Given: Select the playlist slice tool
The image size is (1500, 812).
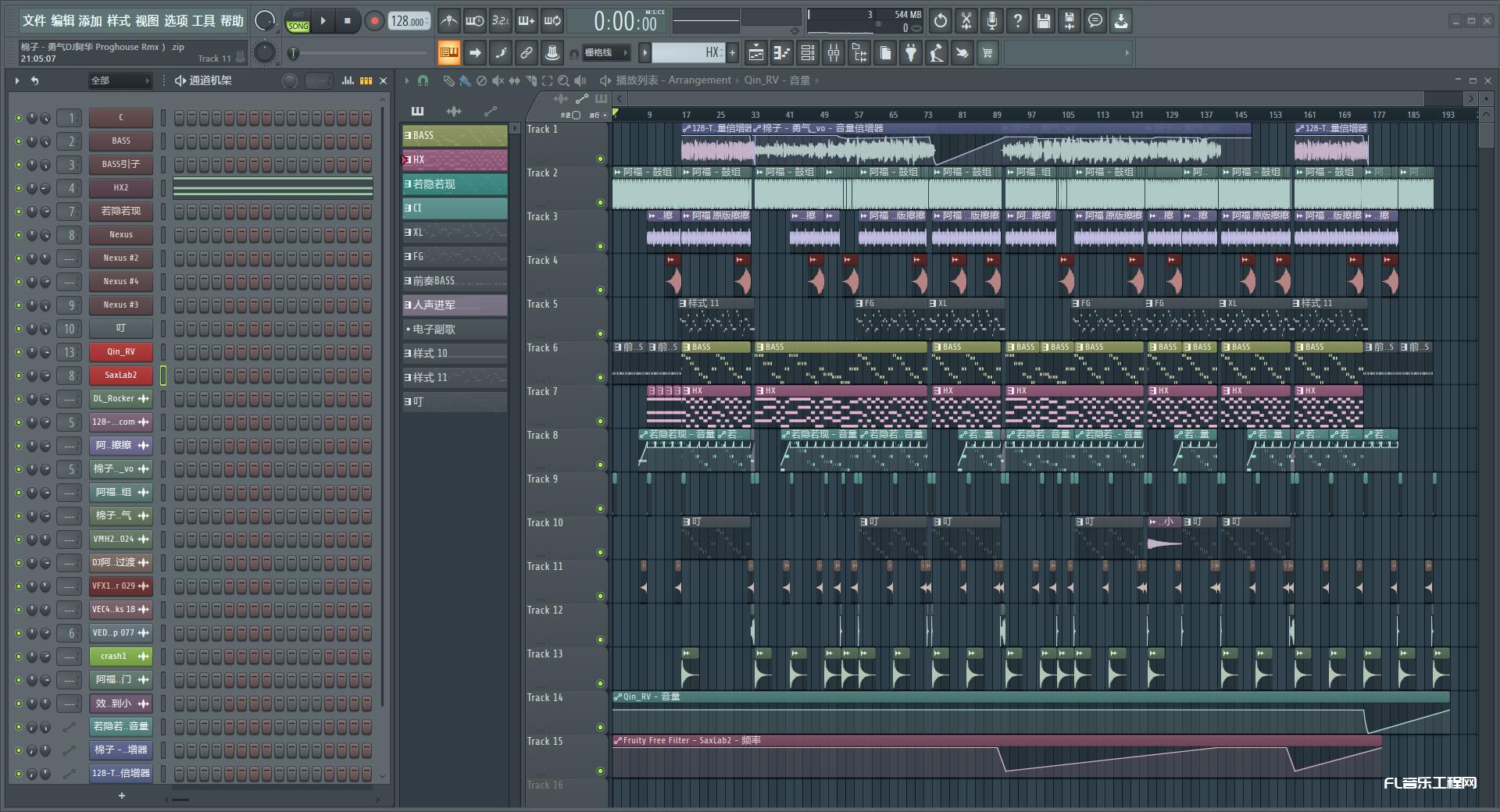Looking at the screenshot, I should [x=531, y=80].
